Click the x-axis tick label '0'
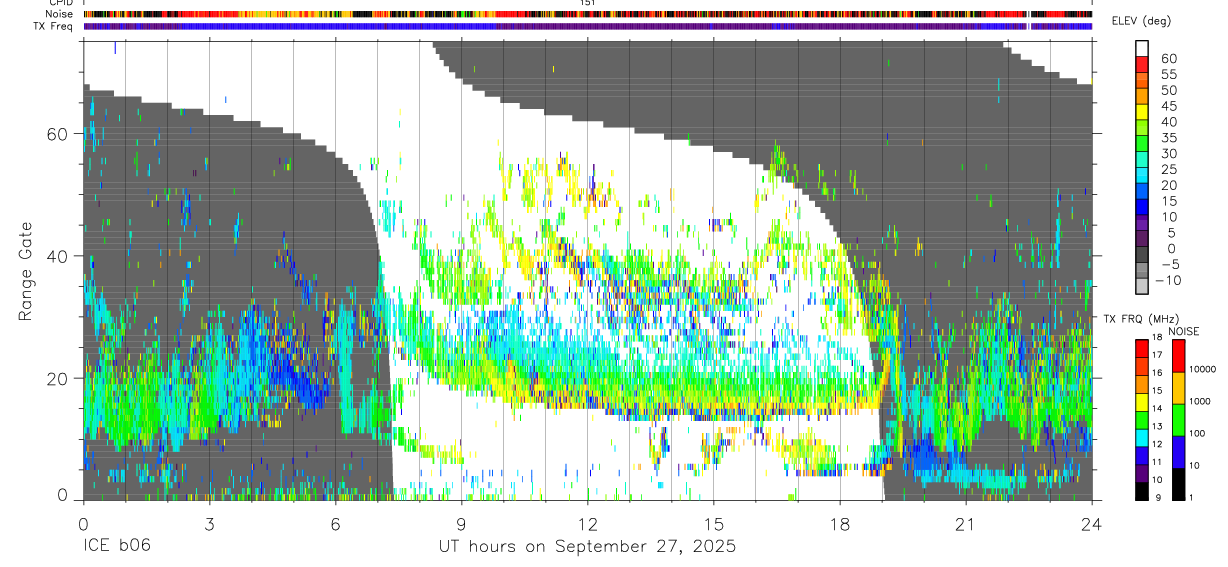1228x567 pixels. [x=83, y=524]
